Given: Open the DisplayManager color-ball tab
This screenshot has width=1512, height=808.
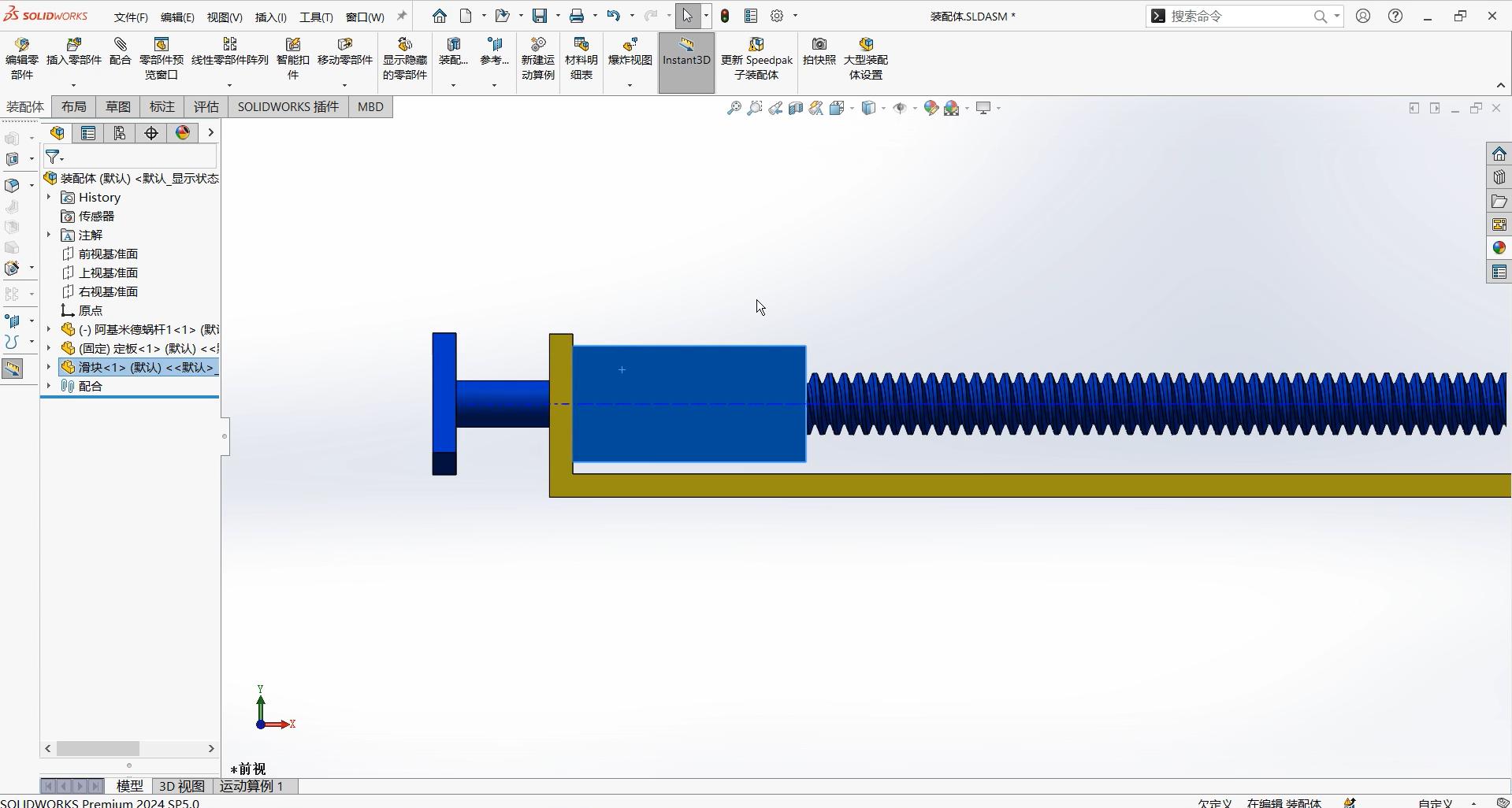Looking at the screenshot, I should tap(183, 133).
